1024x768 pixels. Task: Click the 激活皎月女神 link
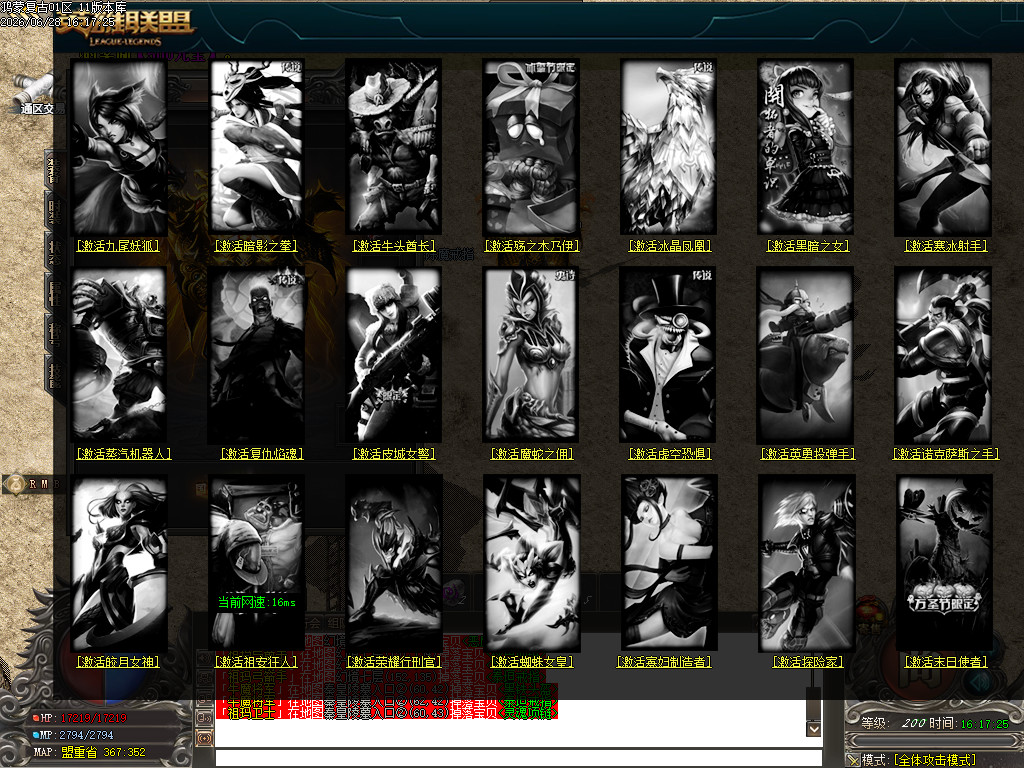[x=118, y=662]
